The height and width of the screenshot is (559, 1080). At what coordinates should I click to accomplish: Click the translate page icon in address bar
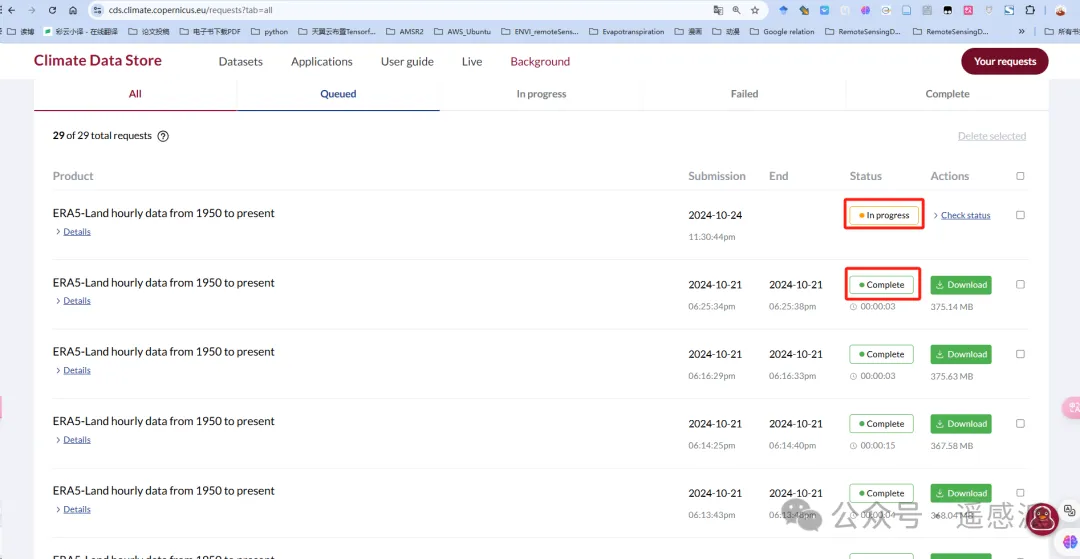click(x=718, y=10)
